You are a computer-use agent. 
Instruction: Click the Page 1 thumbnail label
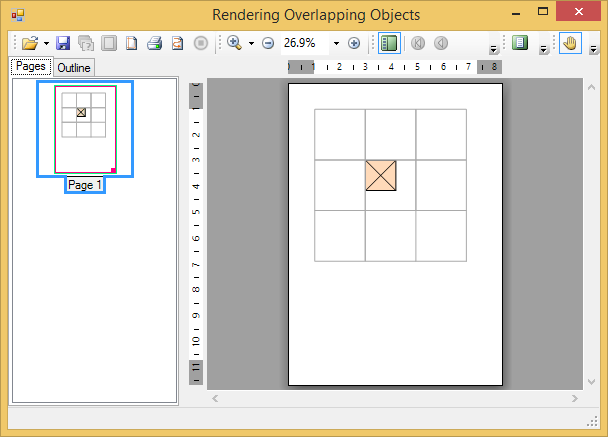click(x=85, y=185)
